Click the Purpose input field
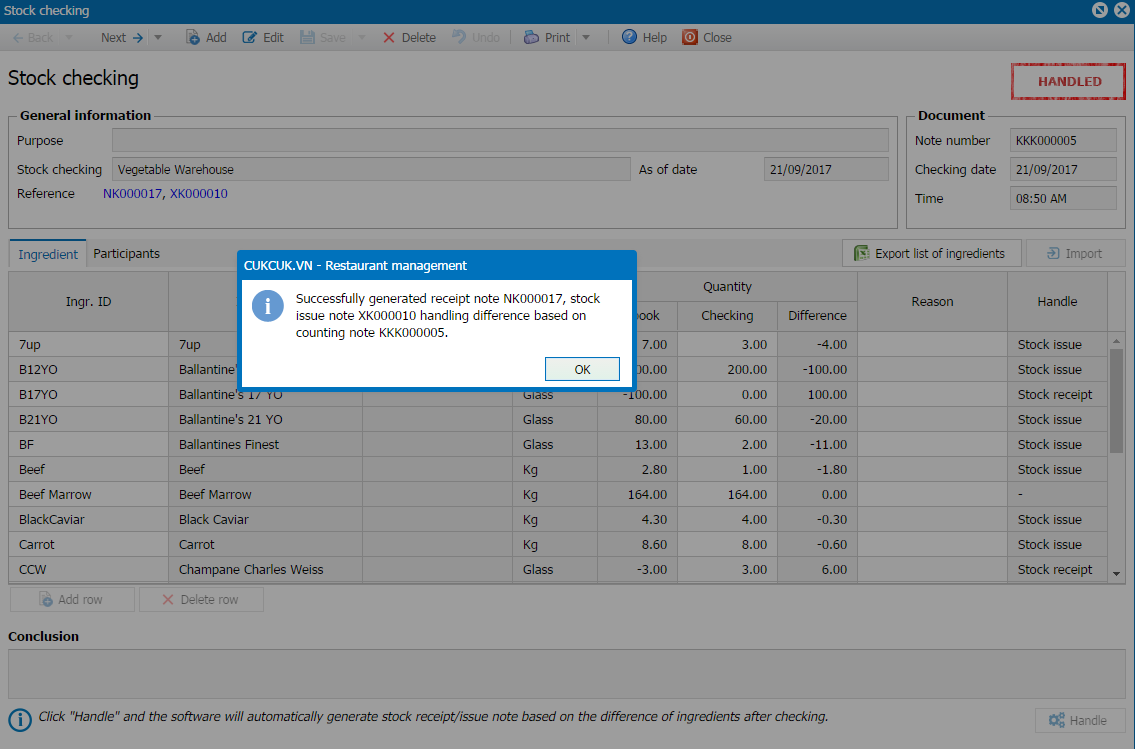The image size is (1135, 749). (x=500, y=140)
